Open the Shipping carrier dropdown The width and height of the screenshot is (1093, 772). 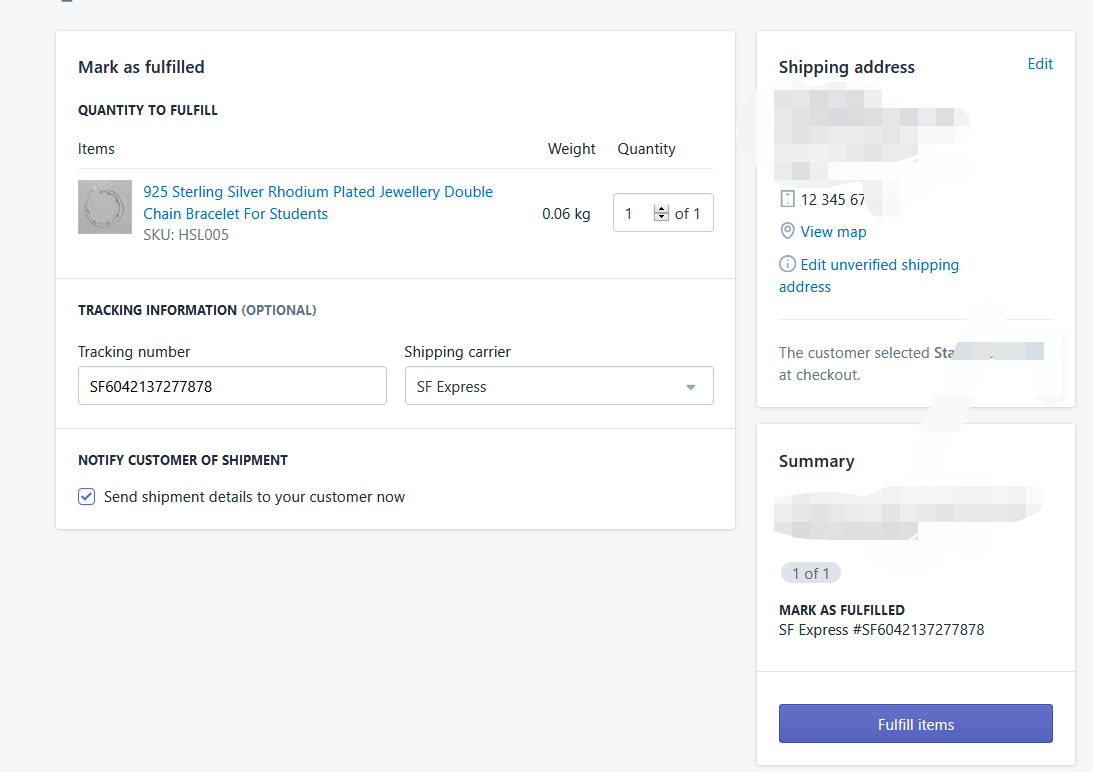[558, 386]
